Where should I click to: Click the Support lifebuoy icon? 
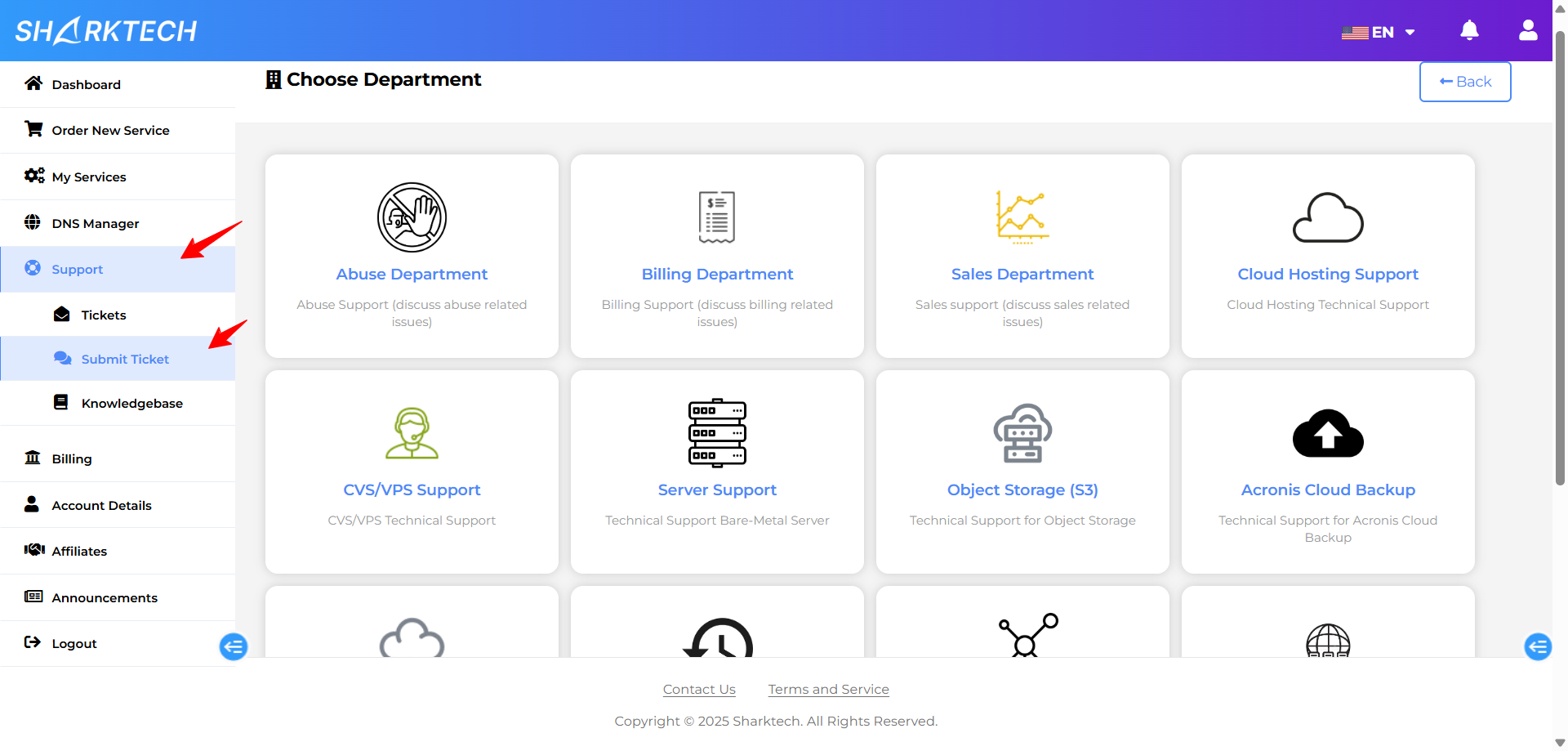pyautogui.click(x=33, y=268)
